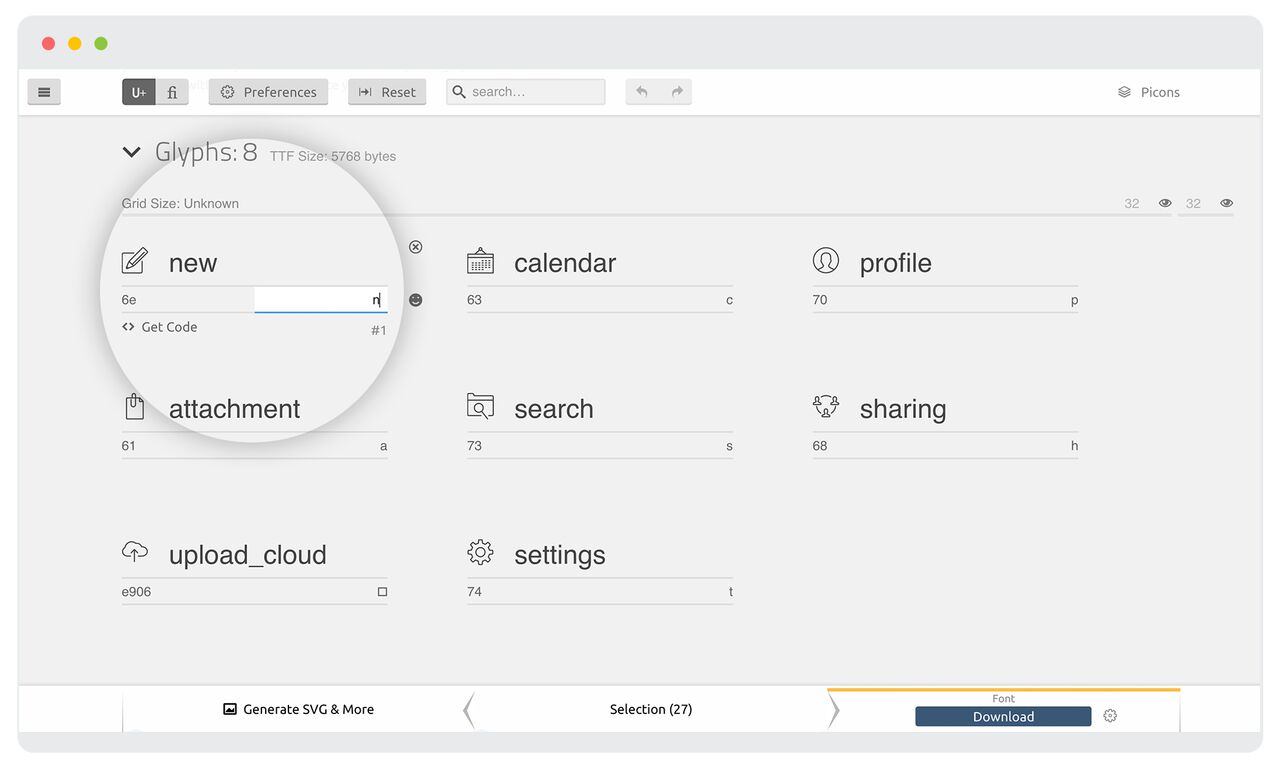
Task: Go to the Selection (27) tab
Action: click(x=651, y=709)
